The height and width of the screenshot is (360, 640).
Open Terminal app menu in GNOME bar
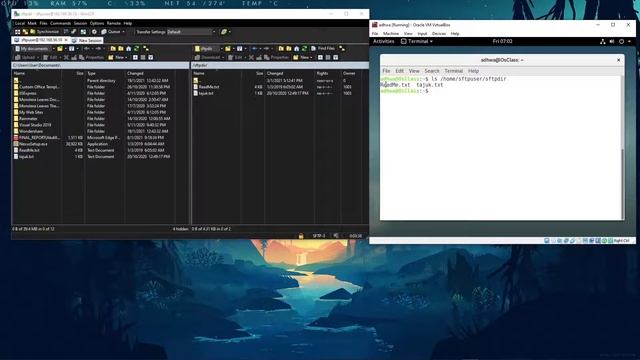coord(417,41)
